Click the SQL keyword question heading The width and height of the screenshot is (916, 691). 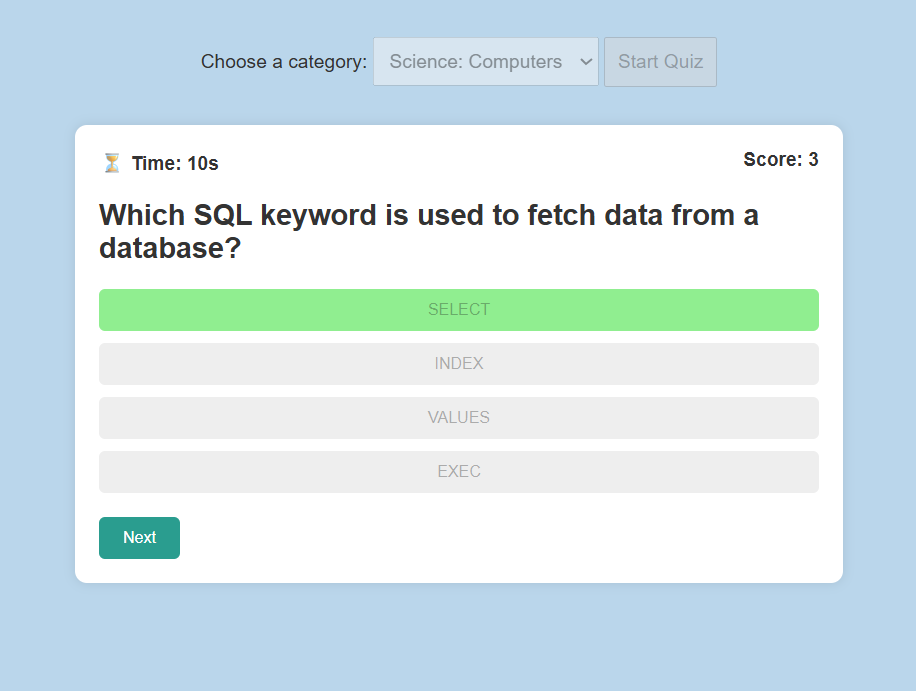(x=429, y=231)
